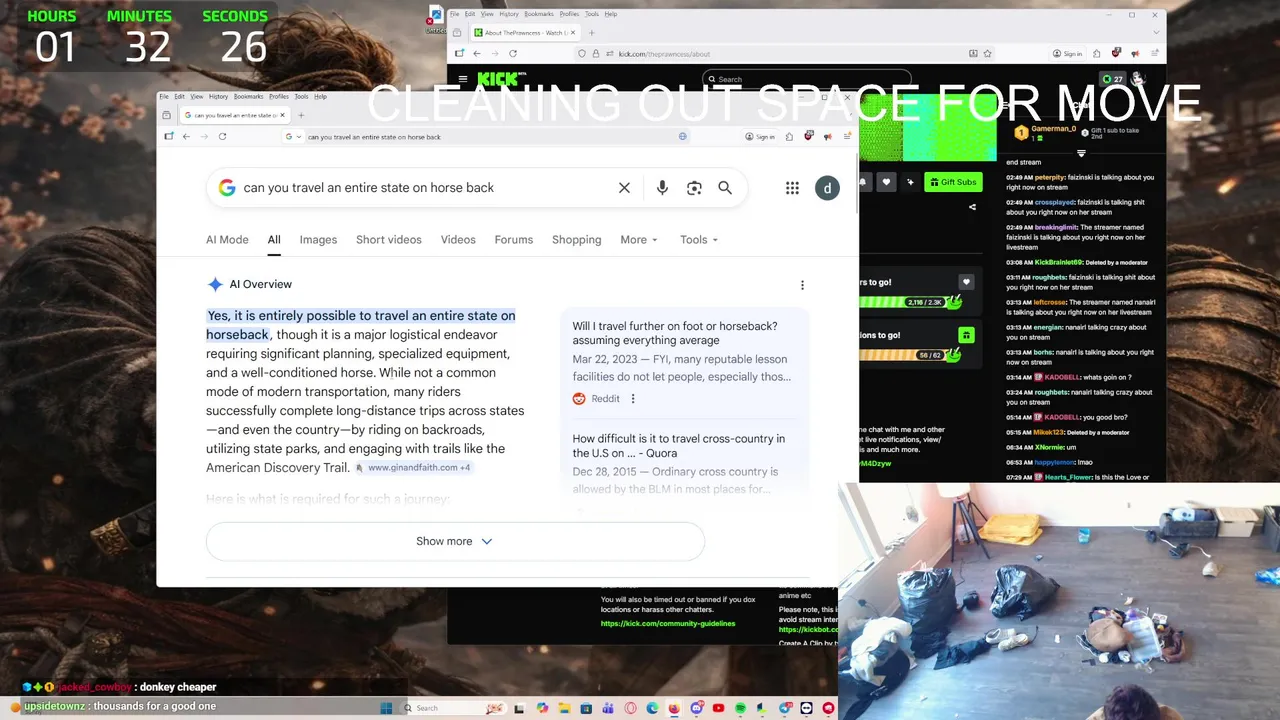Collapse the Kick chat header chevron
1280x720 pixels.
point(1081,154)
